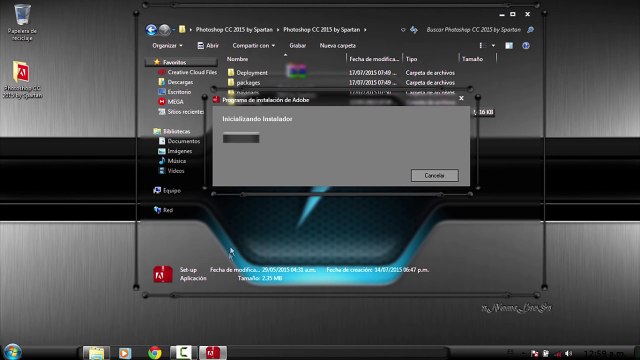Open the view options dropdown arrow
The image size is (640, 360).
pos(493,46)
